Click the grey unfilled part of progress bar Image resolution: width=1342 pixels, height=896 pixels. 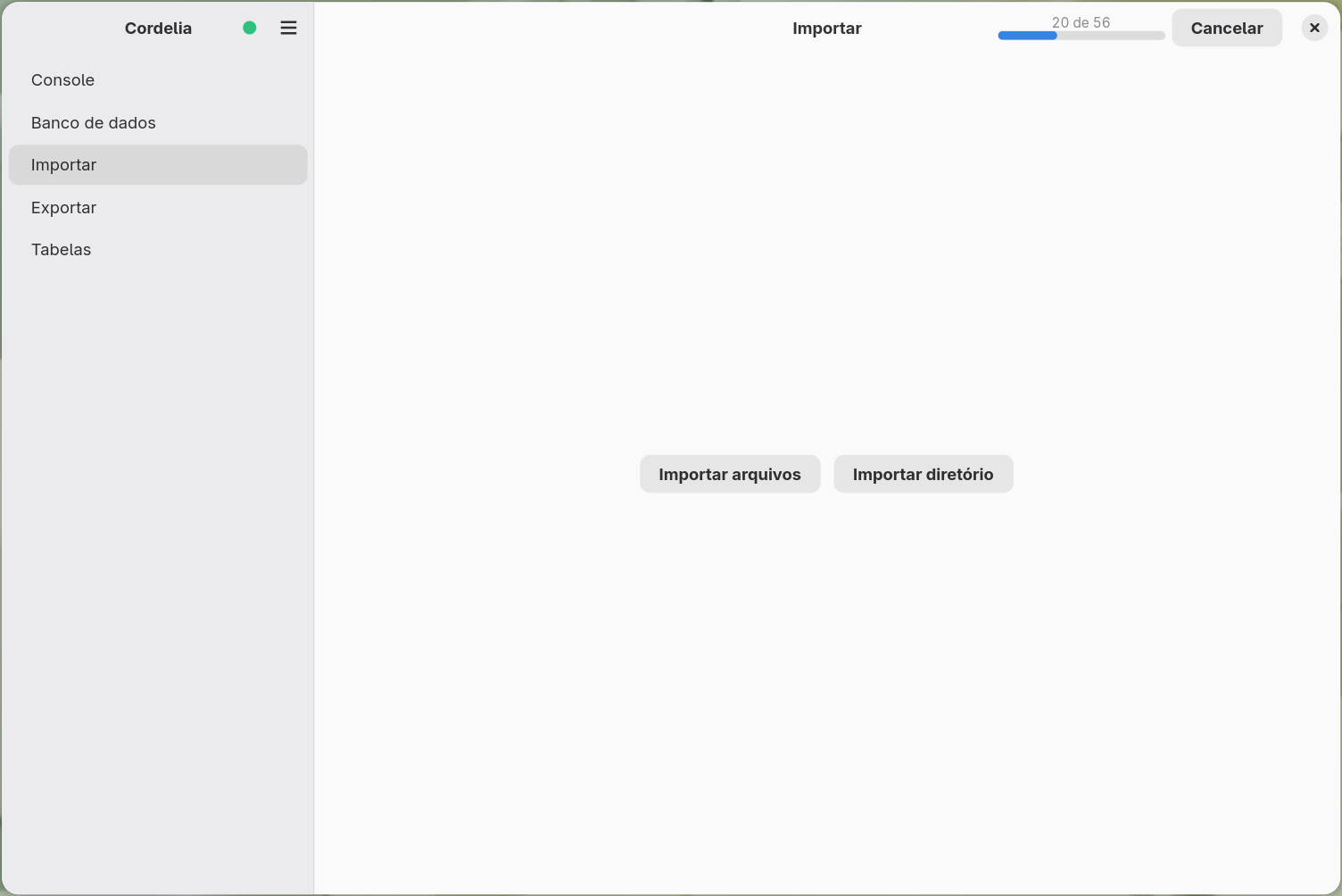(1111, 36)
